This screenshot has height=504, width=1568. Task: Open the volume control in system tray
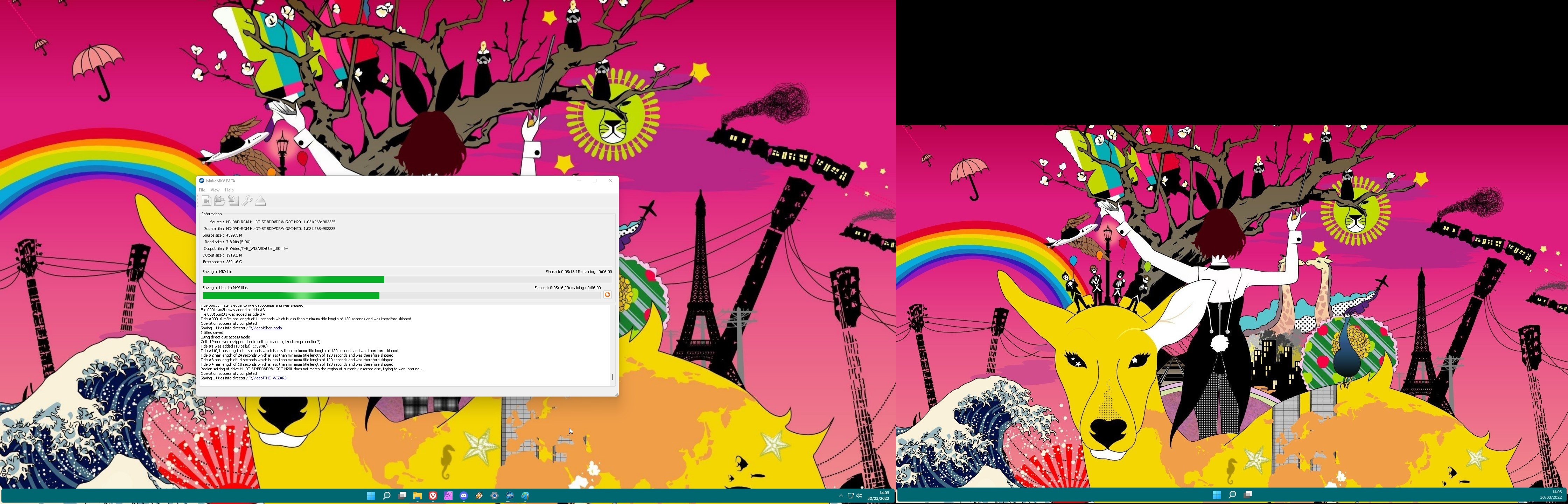[x=859, y=496]
